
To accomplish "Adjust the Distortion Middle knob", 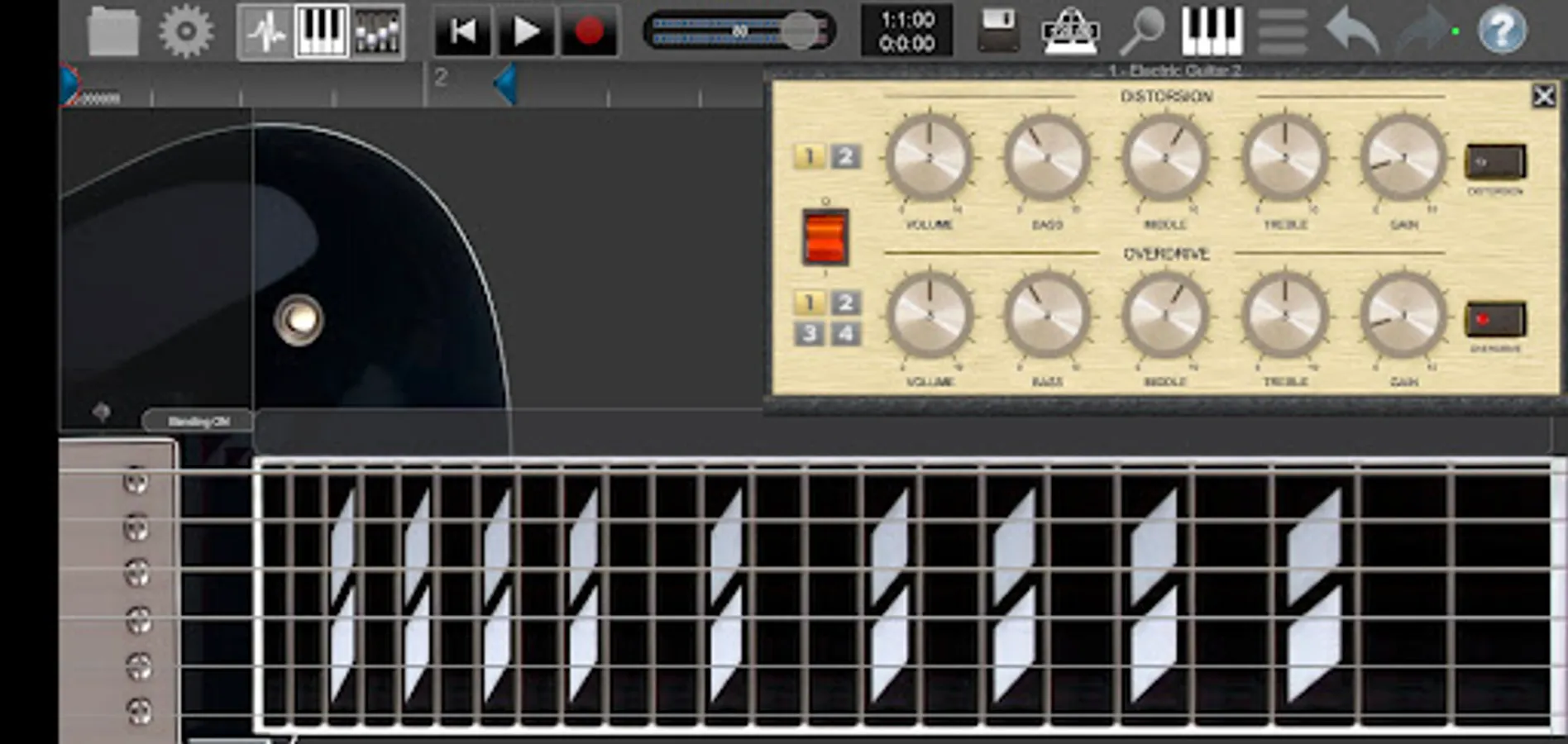I will (1165, 157).
